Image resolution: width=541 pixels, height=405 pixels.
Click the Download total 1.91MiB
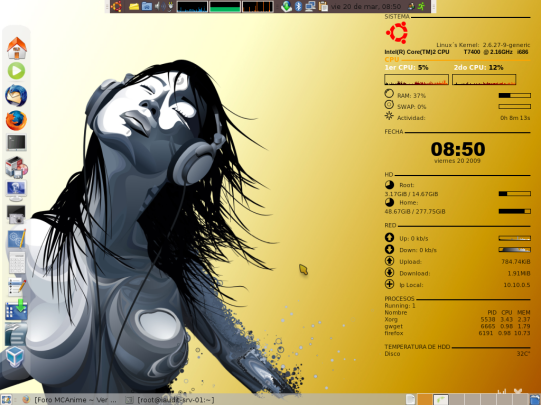pos(519,273)
